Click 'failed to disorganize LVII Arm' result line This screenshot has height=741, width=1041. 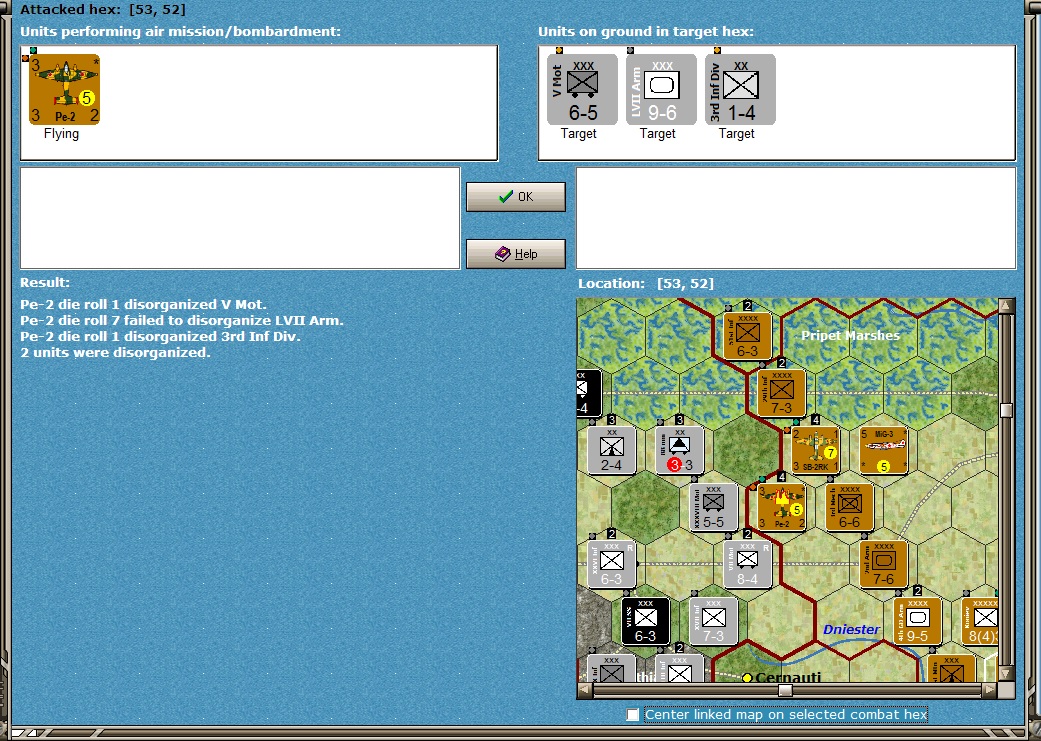(x=182, y=321)
